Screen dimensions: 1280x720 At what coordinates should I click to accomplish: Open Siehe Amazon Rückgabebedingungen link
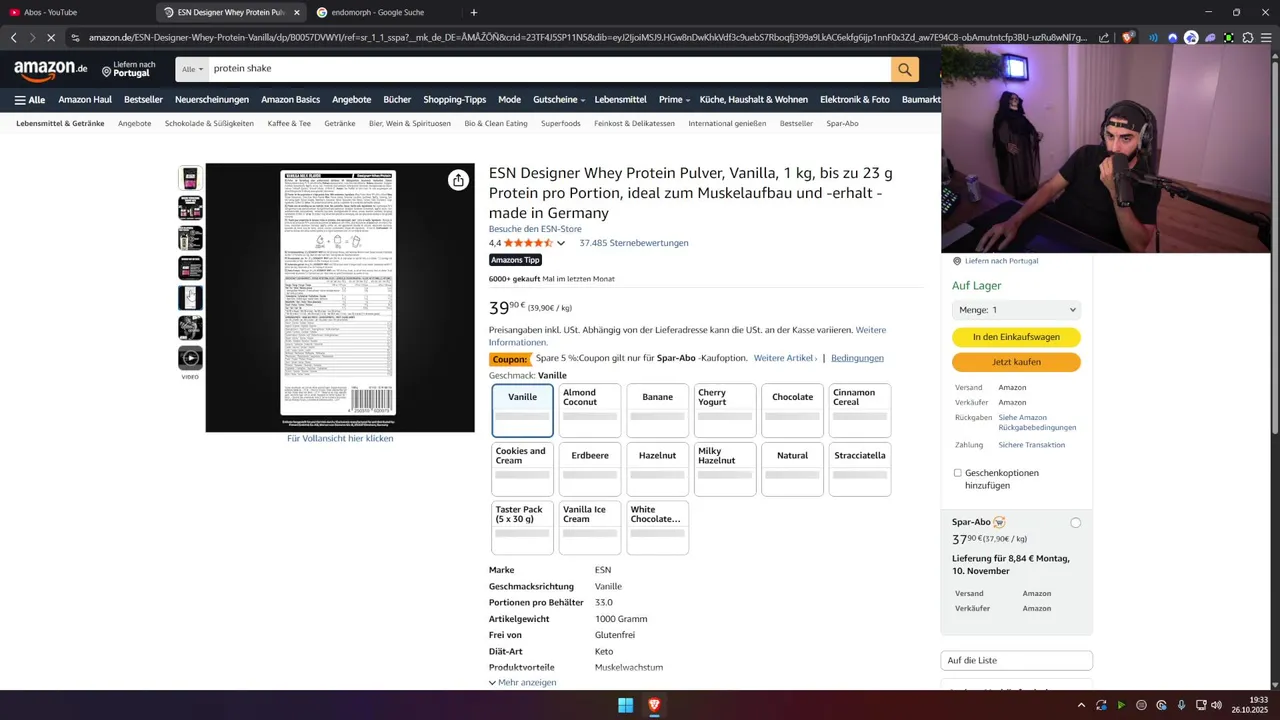click(x=1037, y=422)
